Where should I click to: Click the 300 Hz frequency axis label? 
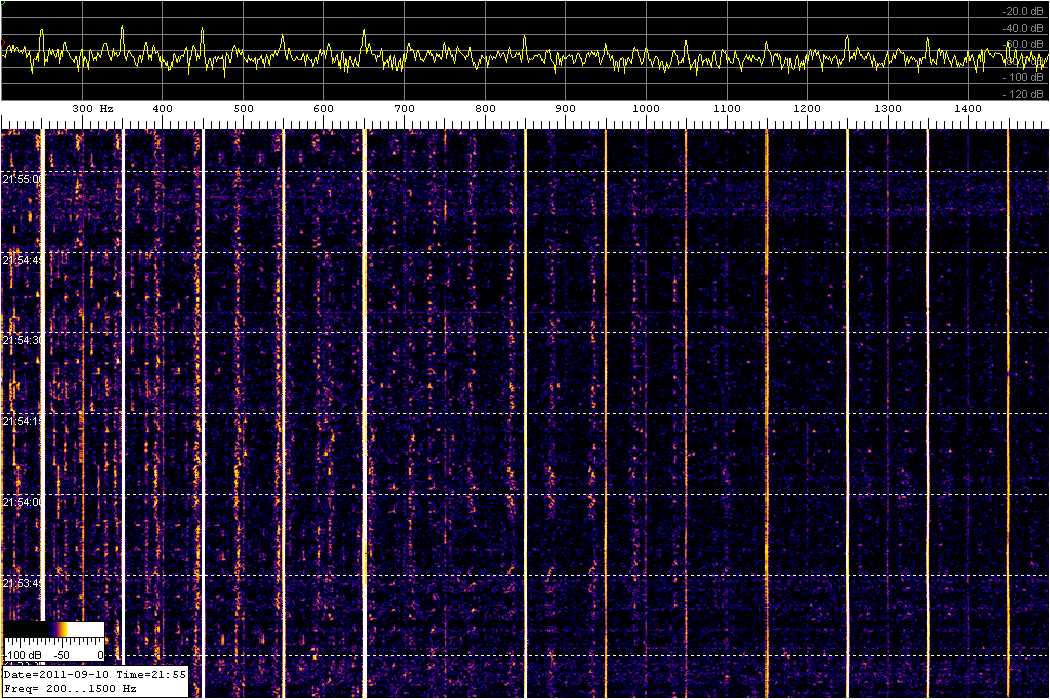[92, 108]
